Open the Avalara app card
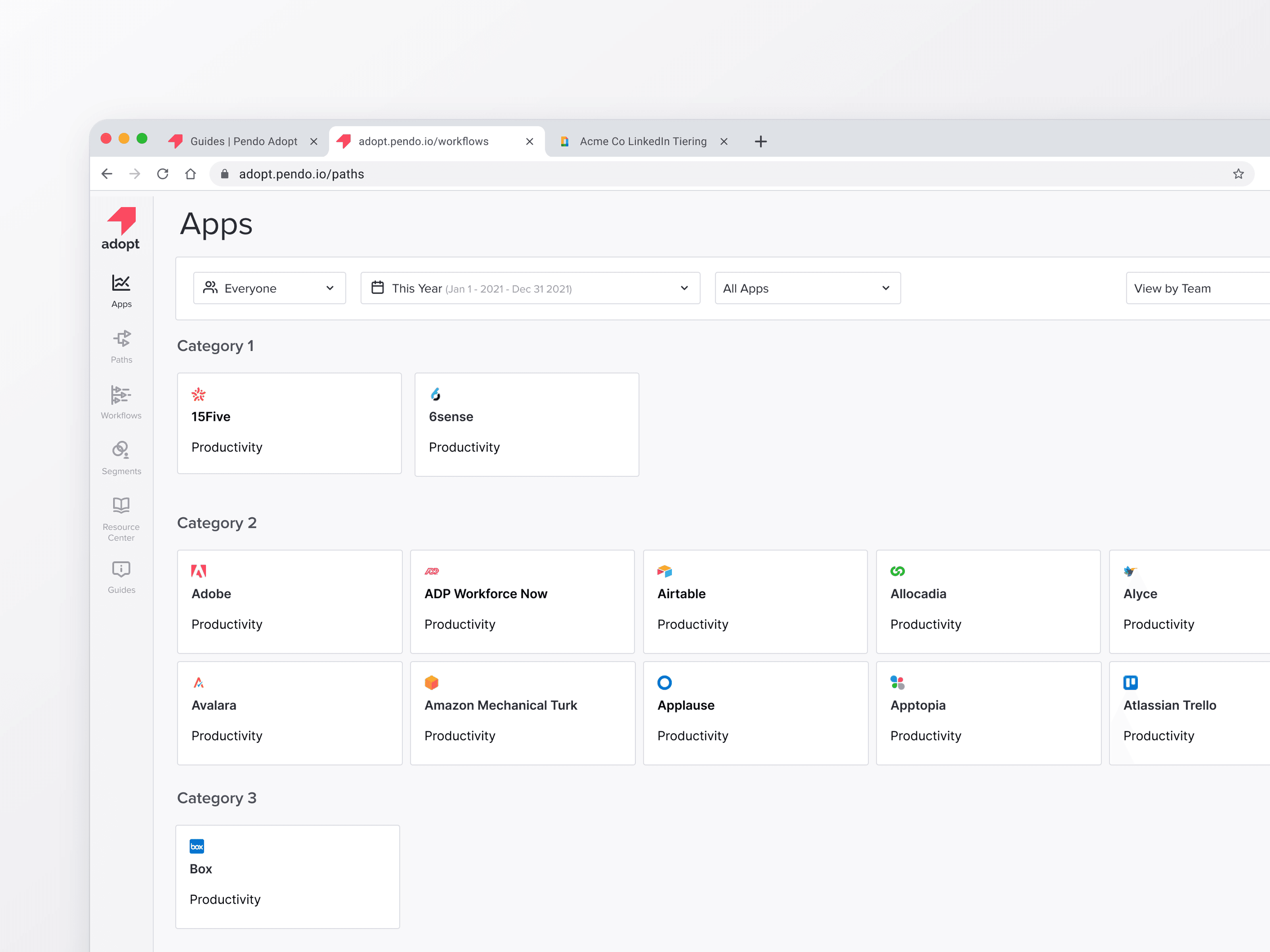1270x952 pixels. tap(290, 713)
